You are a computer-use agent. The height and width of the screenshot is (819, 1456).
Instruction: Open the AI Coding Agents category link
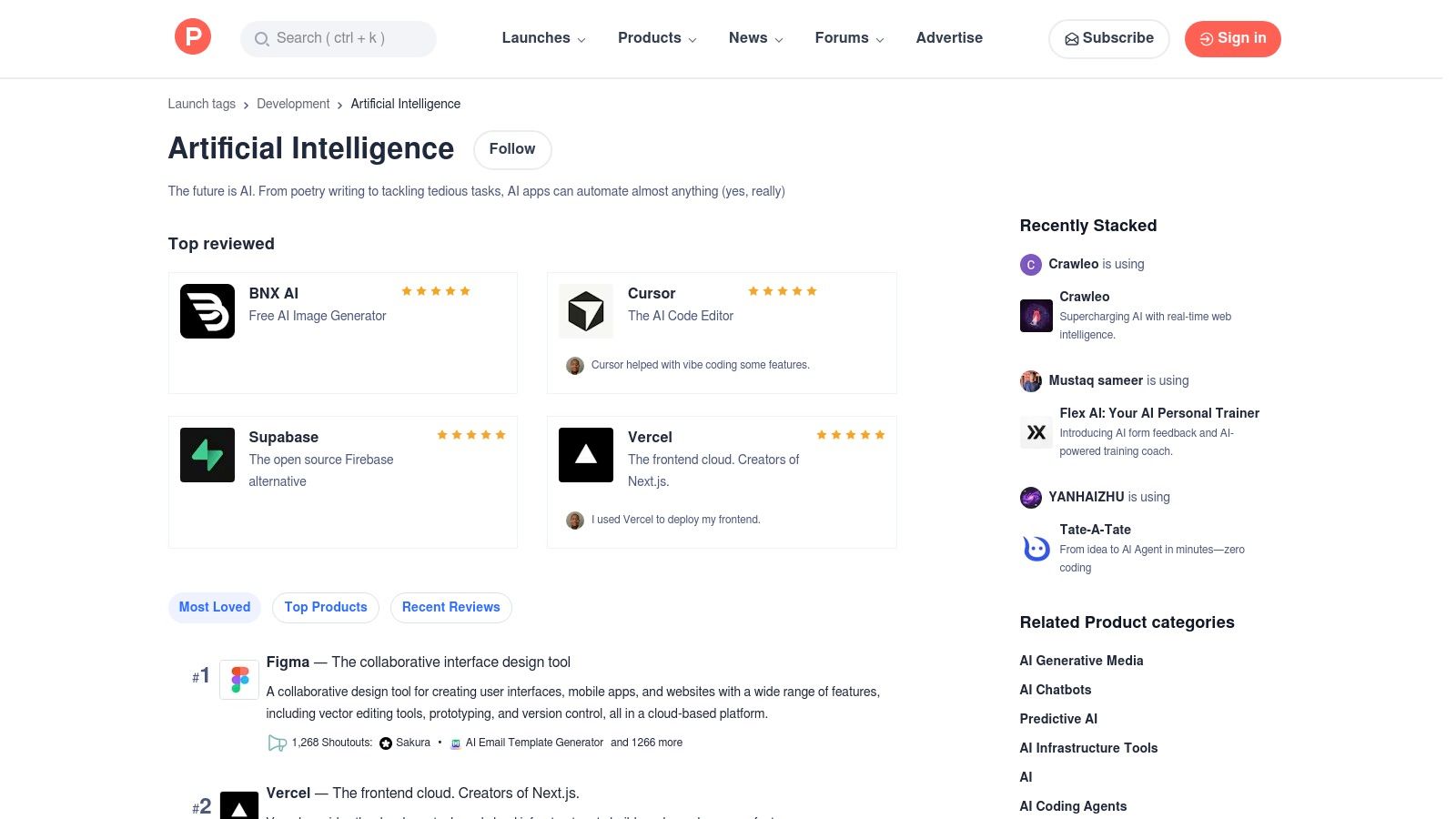(x=1073, y=806)
